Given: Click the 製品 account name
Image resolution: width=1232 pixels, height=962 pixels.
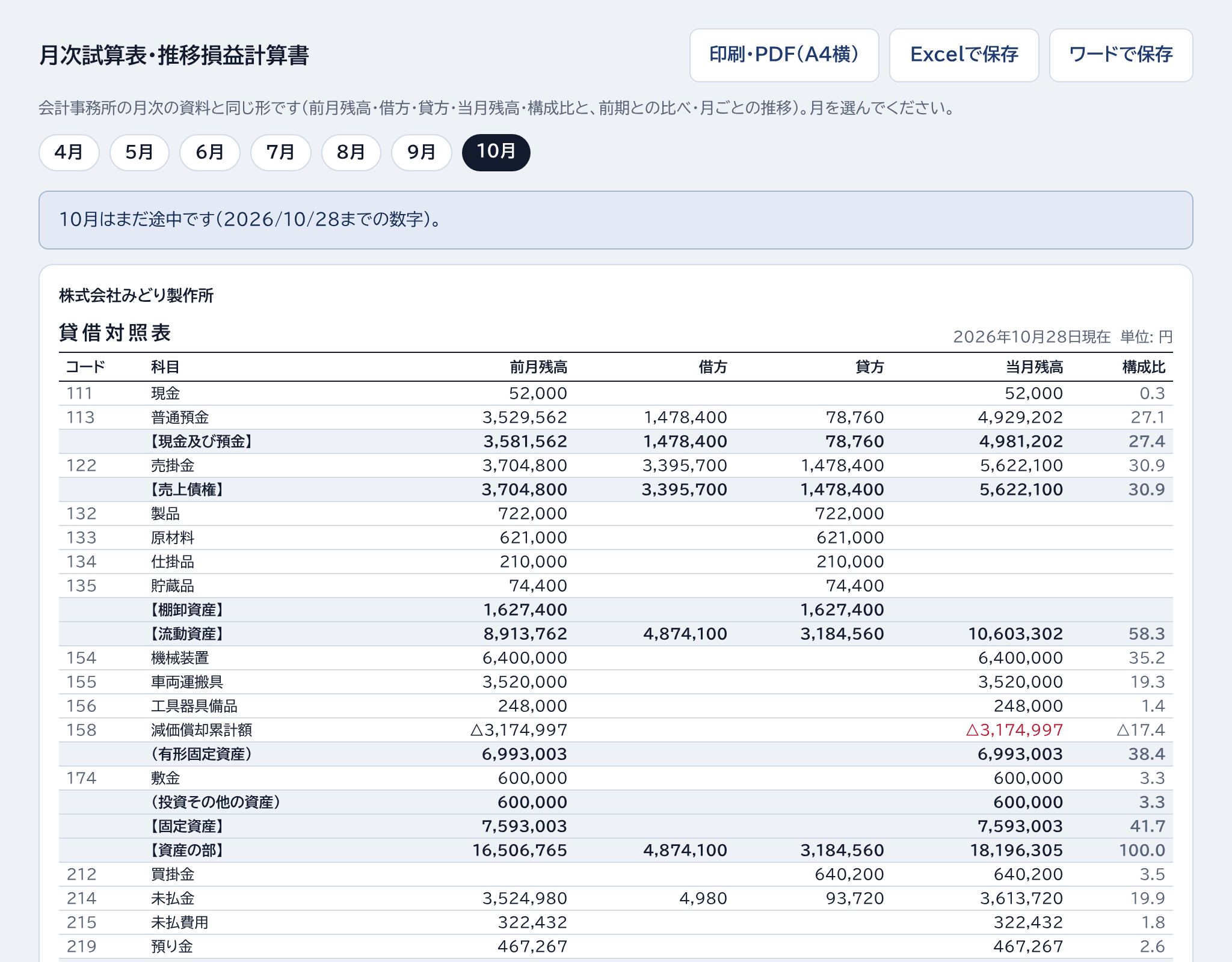Looking at the screenshot, I should pos(165,513).
